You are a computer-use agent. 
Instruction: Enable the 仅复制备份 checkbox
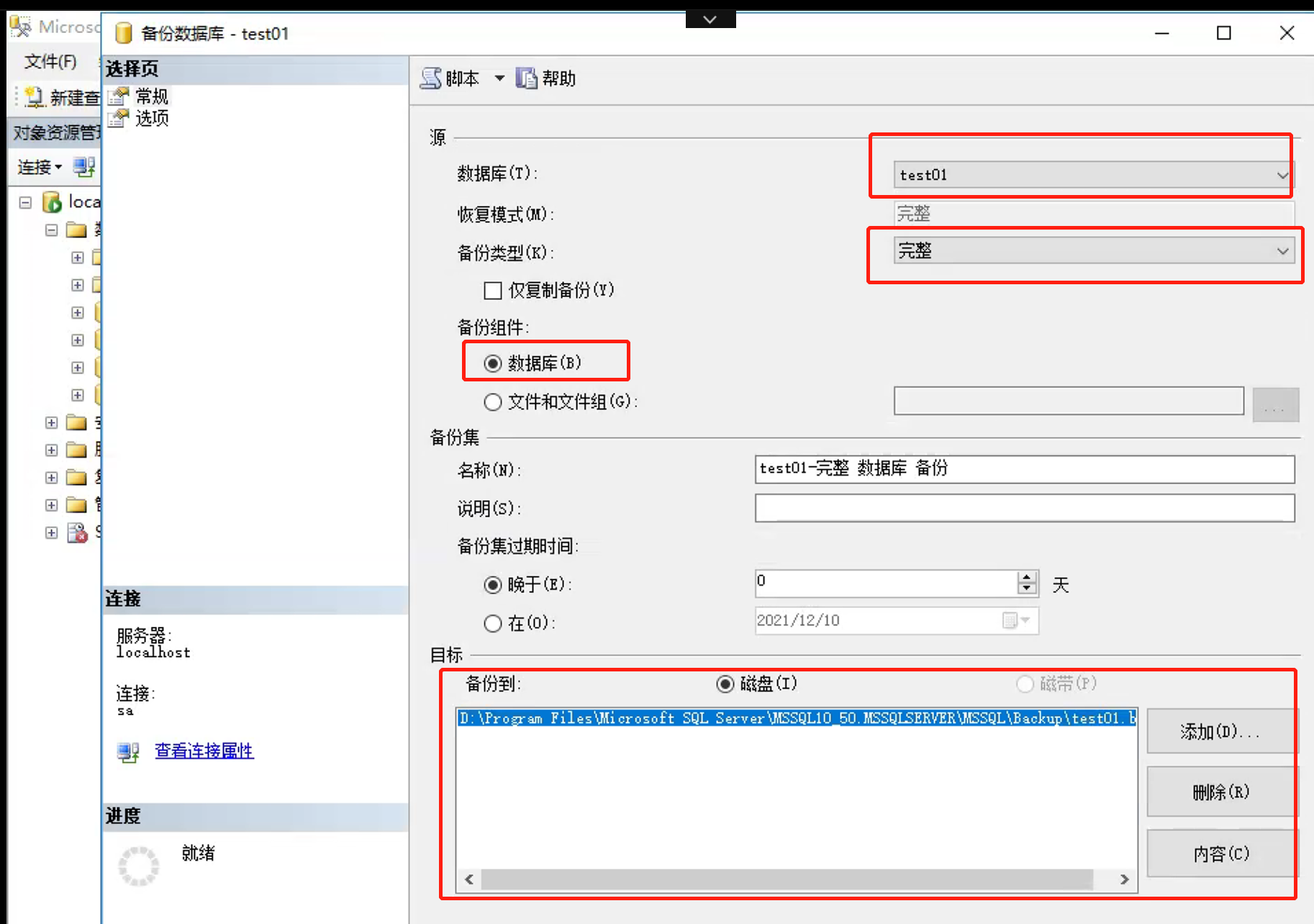493,291
